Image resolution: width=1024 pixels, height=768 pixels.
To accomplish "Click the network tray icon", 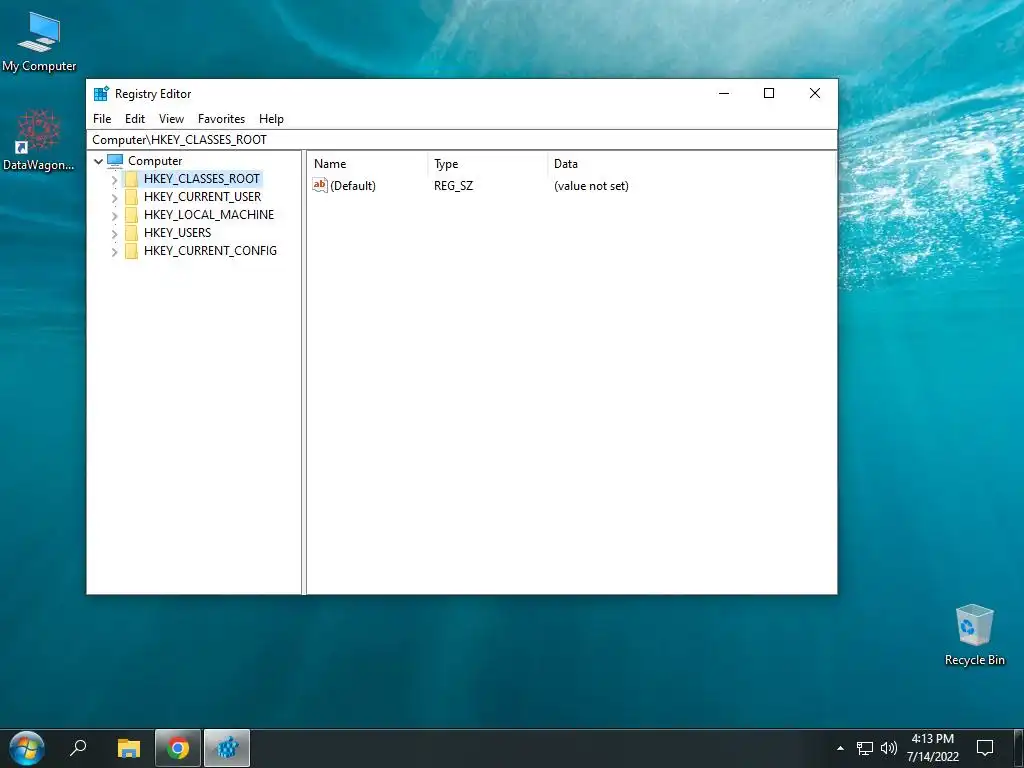I will (865, 748).
